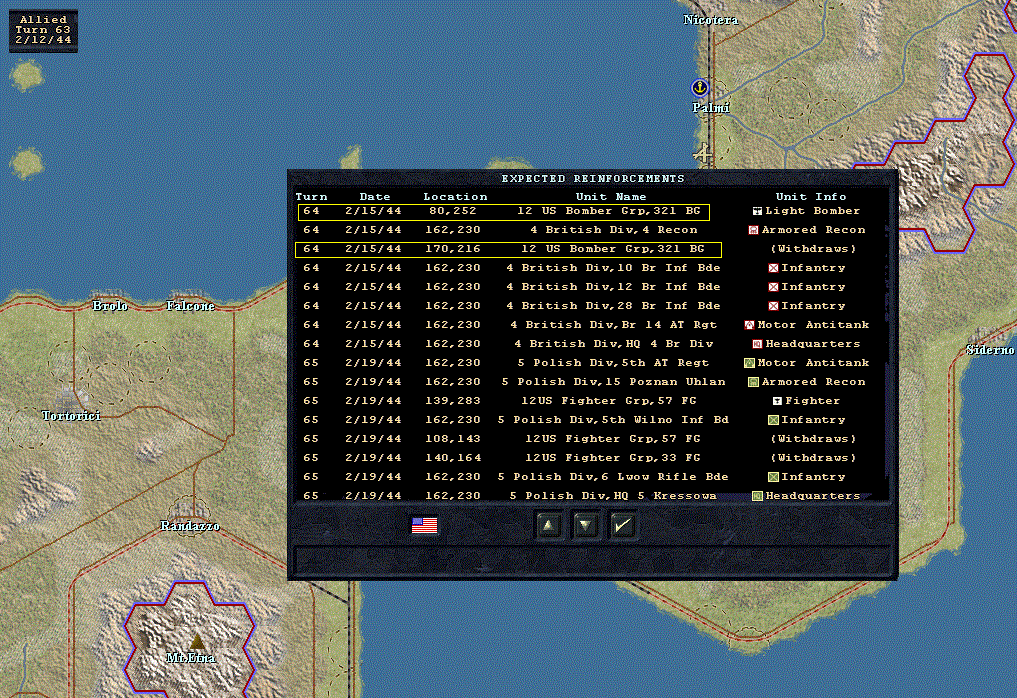Viewport: 1017px width, 698px height.
Task: Click the US flag nation icon
Action: click(x=424, y=525)
